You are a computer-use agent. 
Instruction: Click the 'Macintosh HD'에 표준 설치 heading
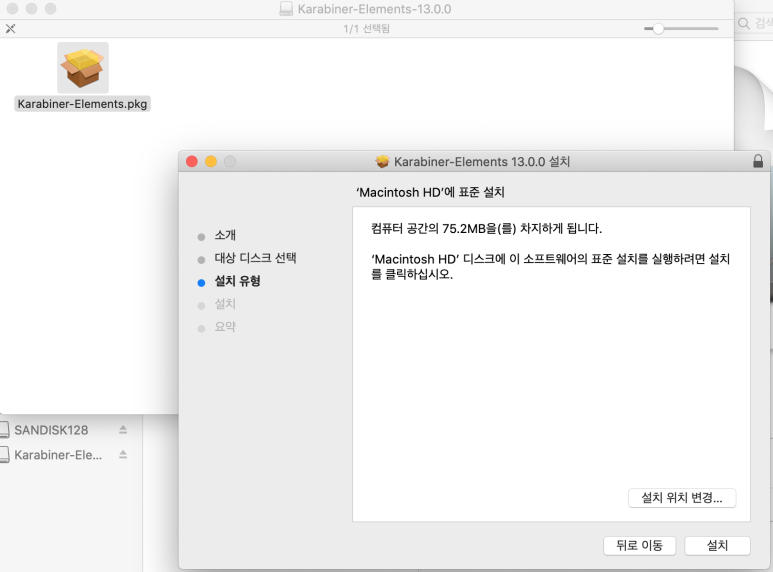(x=430, y=192)
